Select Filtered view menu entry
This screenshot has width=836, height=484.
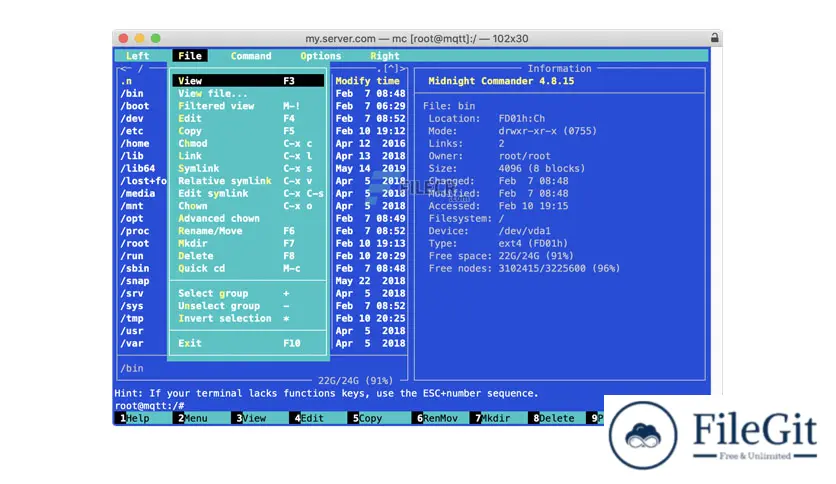click(248, 106)
